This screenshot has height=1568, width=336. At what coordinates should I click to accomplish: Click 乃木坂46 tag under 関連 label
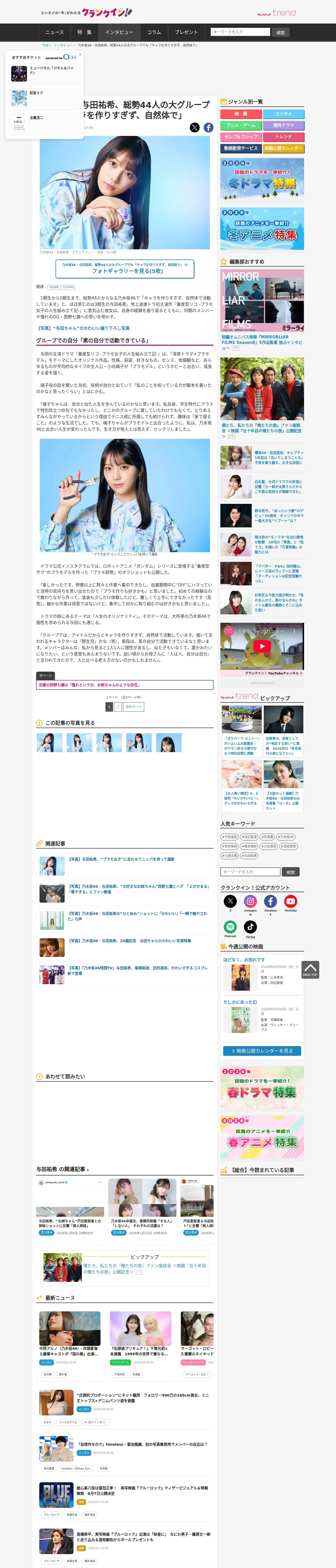point(68,287)
